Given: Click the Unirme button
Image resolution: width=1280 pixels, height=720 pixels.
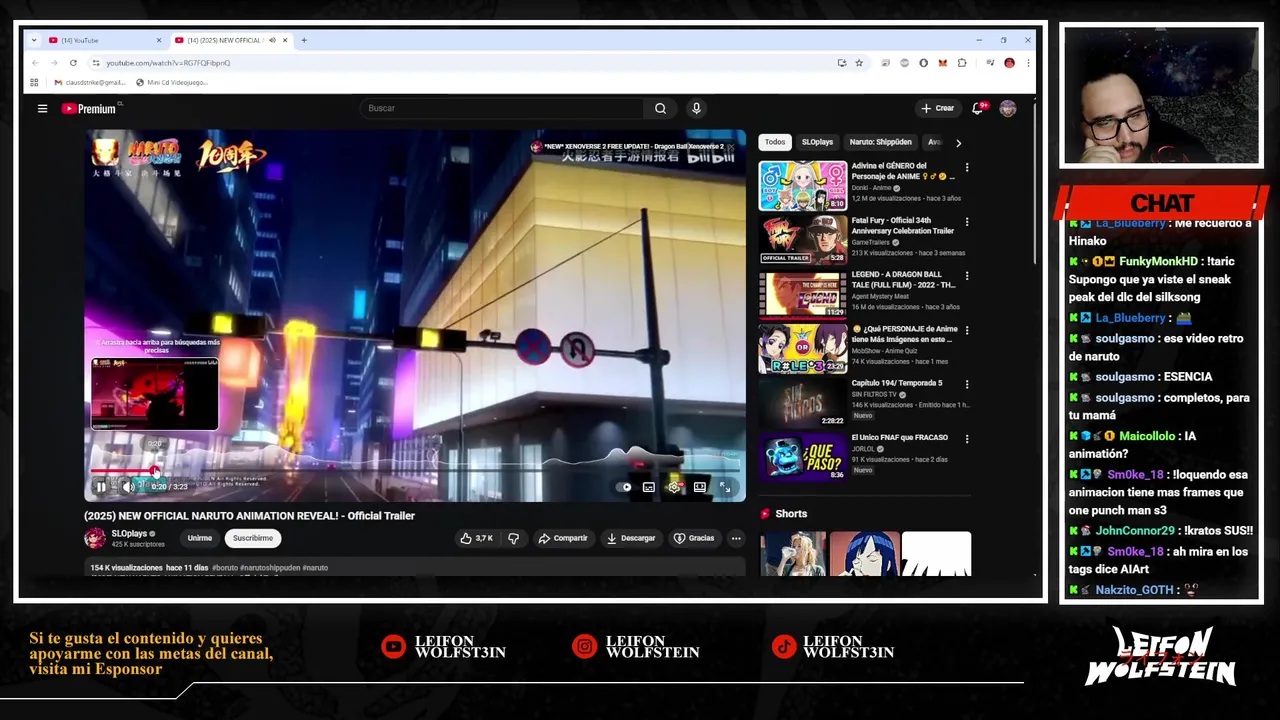Looking at the screenshot, I should coord(200,538).
